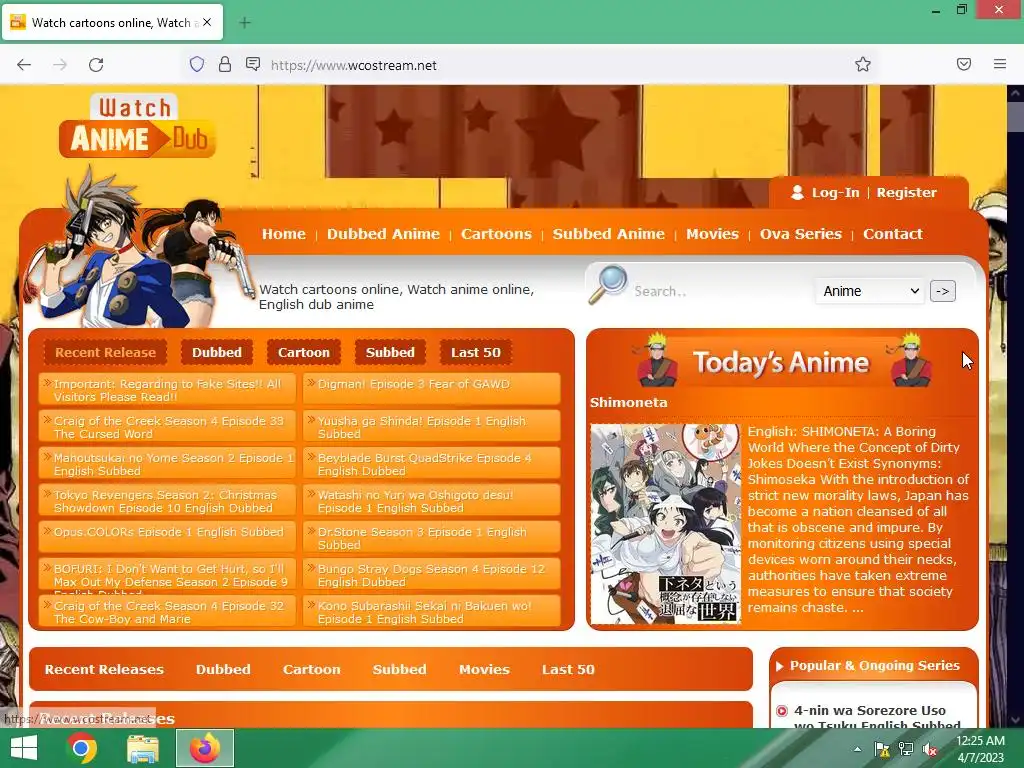Launch Chrome from the taskbar
Viewport: 1024px width, 768px height.
[x=82, y=748]
